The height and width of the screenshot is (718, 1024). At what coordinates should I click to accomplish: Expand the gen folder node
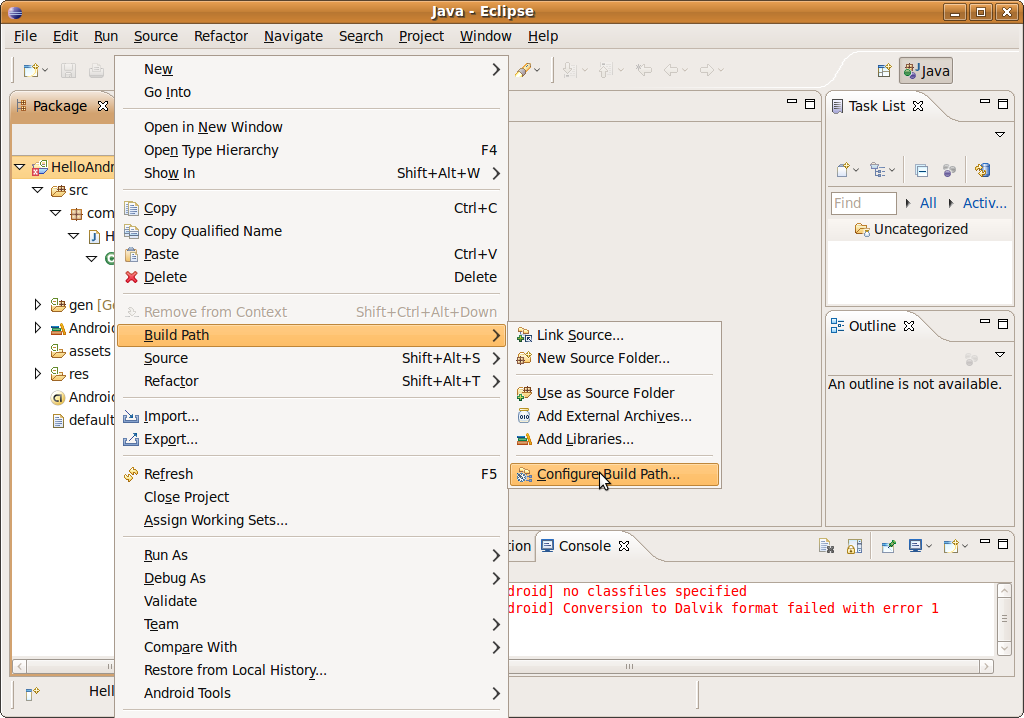point(37,304)
